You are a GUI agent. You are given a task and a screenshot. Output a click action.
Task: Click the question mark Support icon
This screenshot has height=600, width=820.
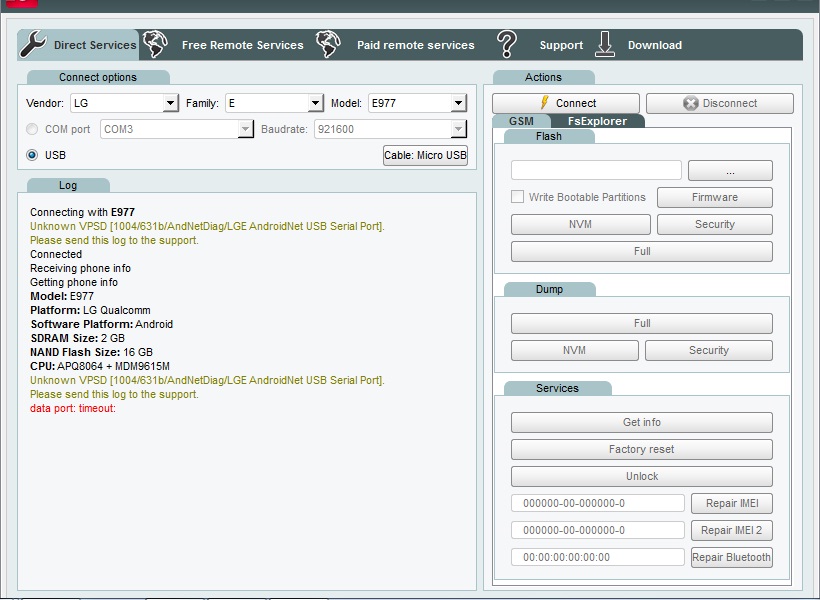pyautogui.click(x=507, y=44)
